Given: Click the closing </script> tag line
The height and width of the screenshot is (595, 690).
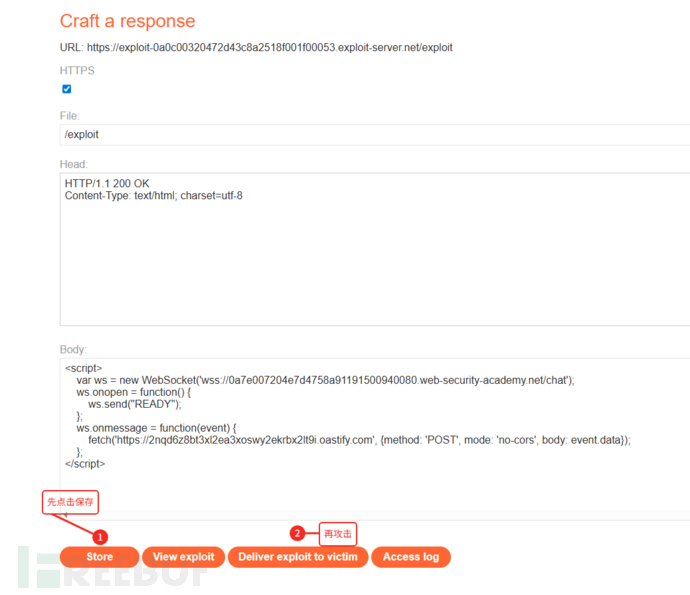Looking at the screenshot, I should point(85,464).
